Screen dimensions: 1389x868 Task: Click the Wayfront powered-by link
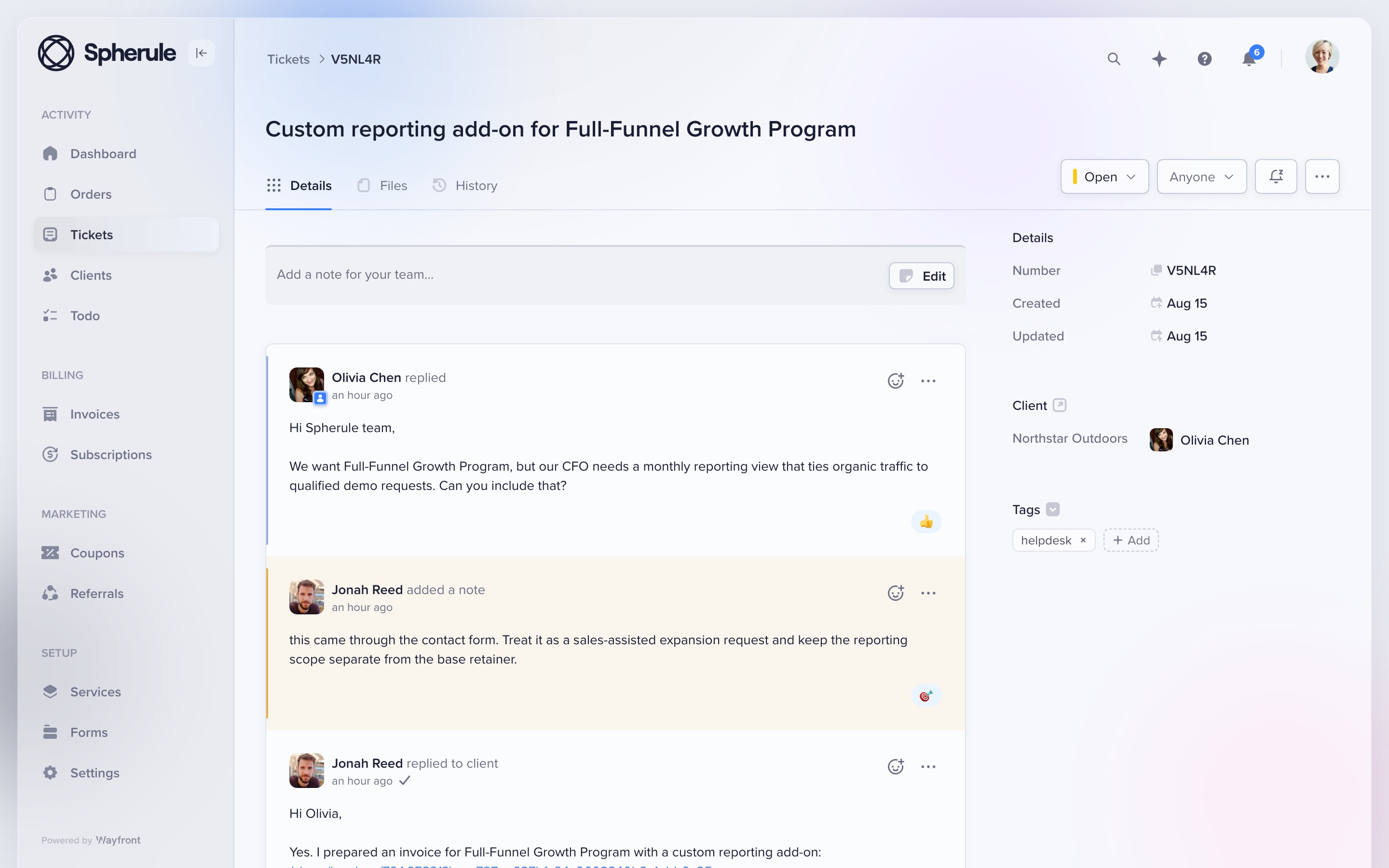118,840
